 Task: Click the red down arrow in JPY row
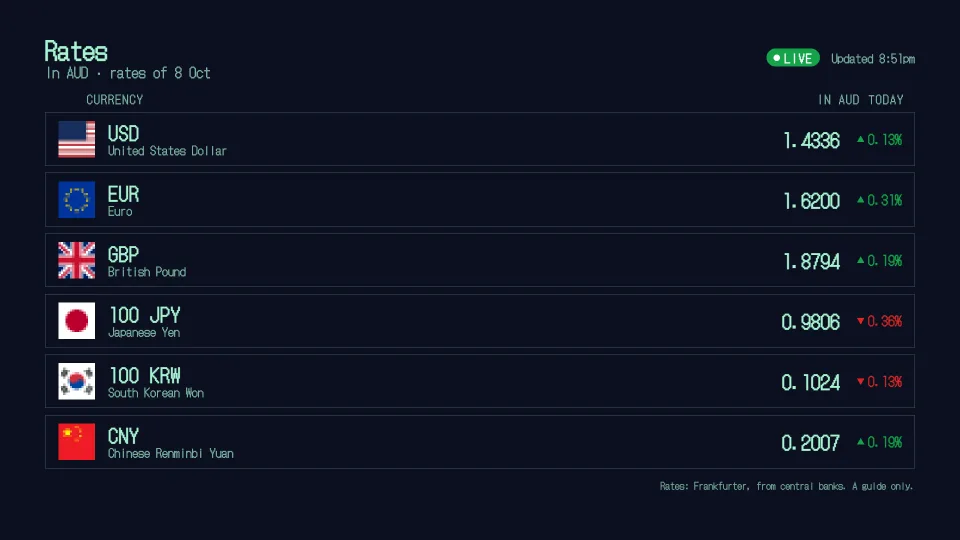861,321
